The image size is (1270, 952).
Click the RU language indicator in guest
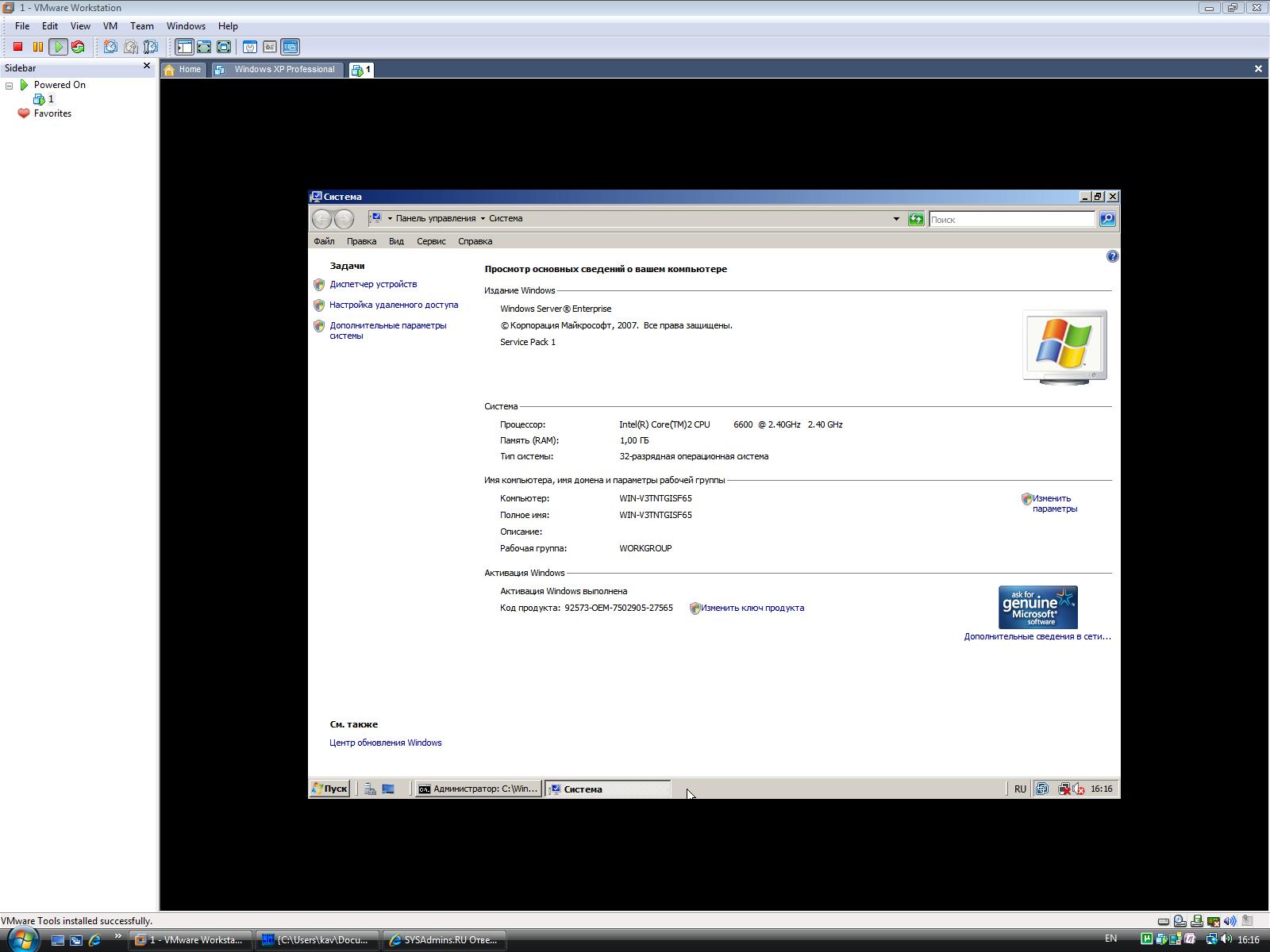coord(1020,789)
